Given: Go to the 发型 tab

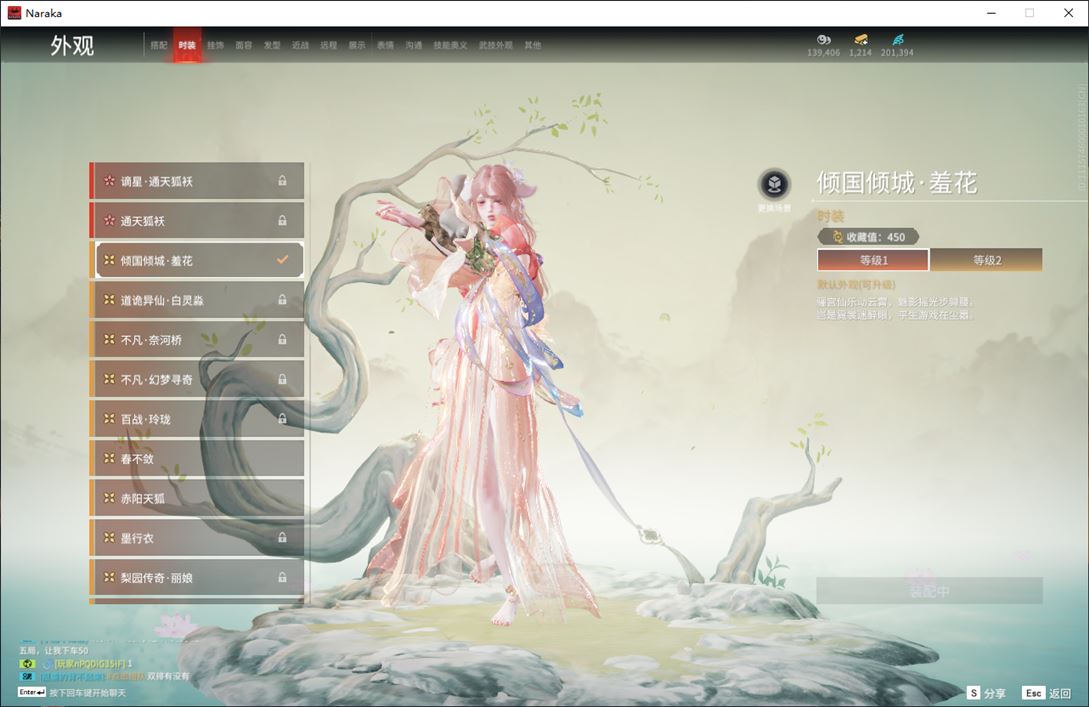Looking at the screenshot, I should coord(272,45).
